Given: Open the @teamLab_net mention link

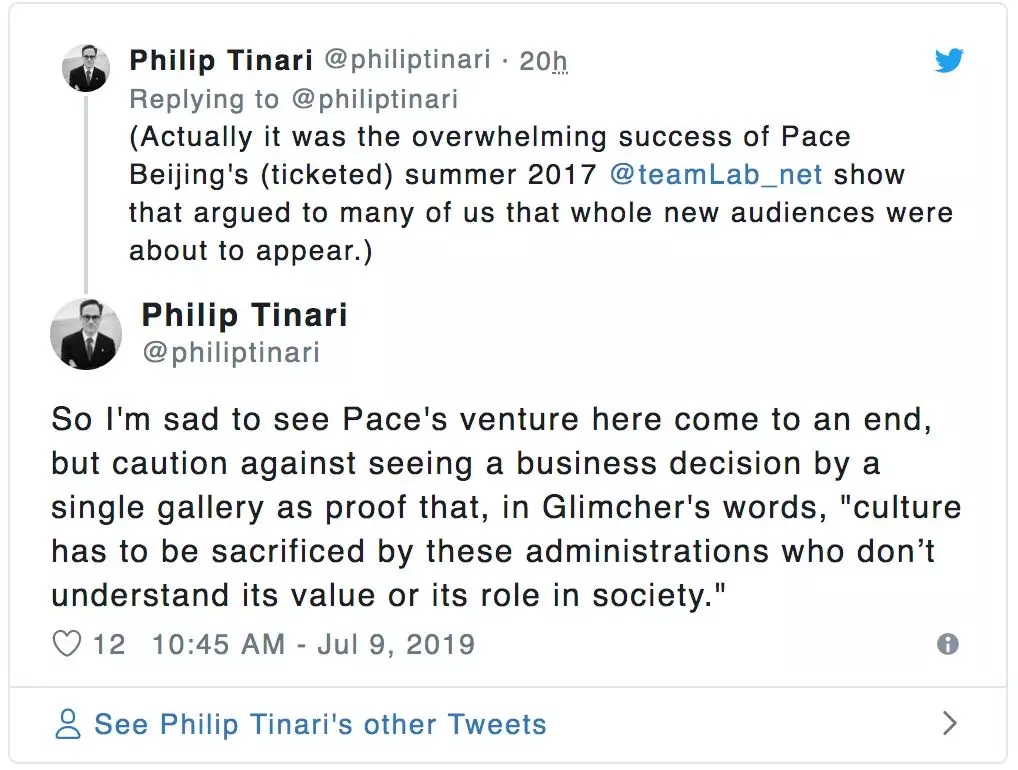Looking at the screenshot, I should click(716, 175).
